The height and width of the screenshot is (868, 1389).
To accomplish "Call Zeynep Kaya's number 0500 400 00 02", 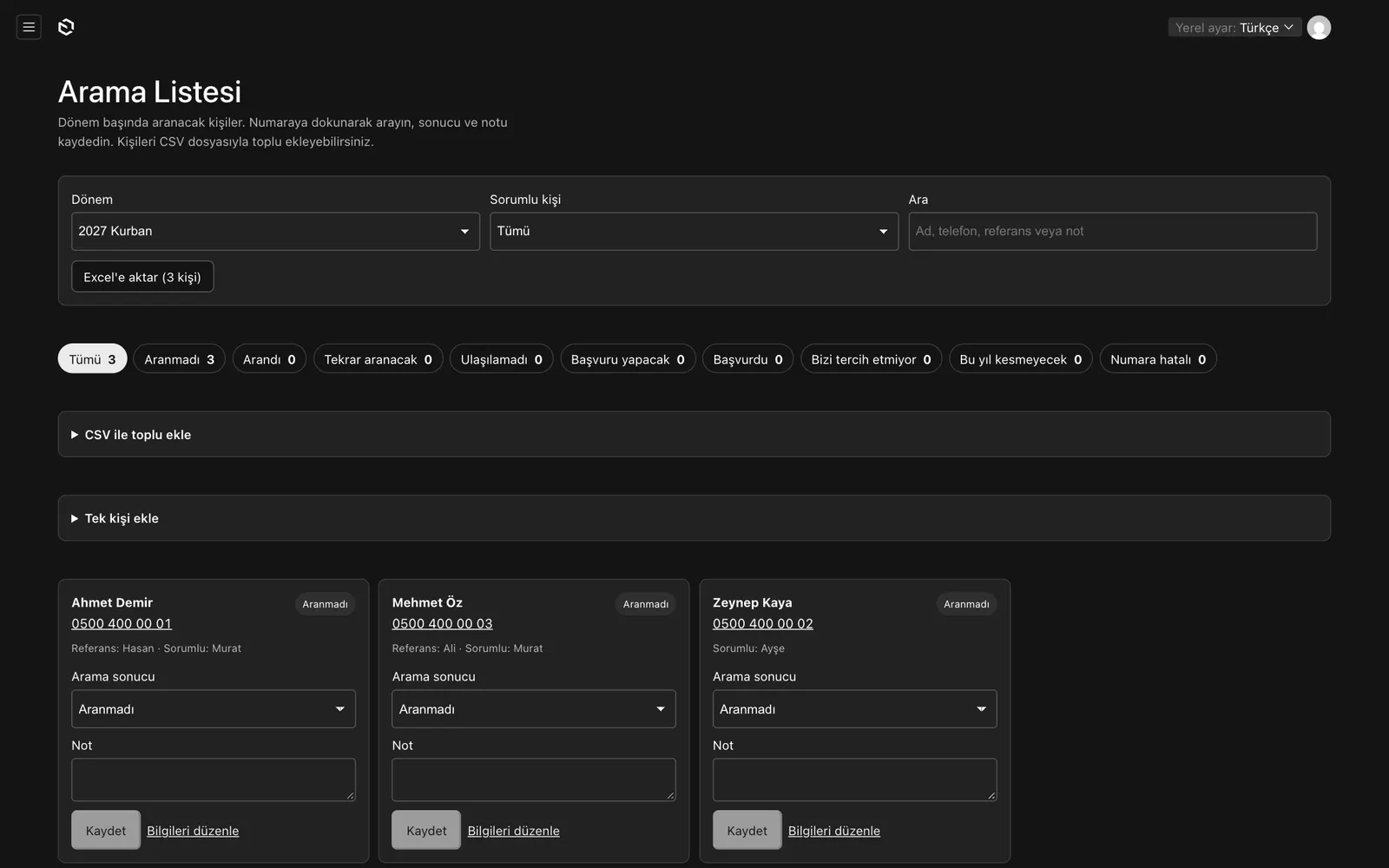I will [x=763, y=623].
